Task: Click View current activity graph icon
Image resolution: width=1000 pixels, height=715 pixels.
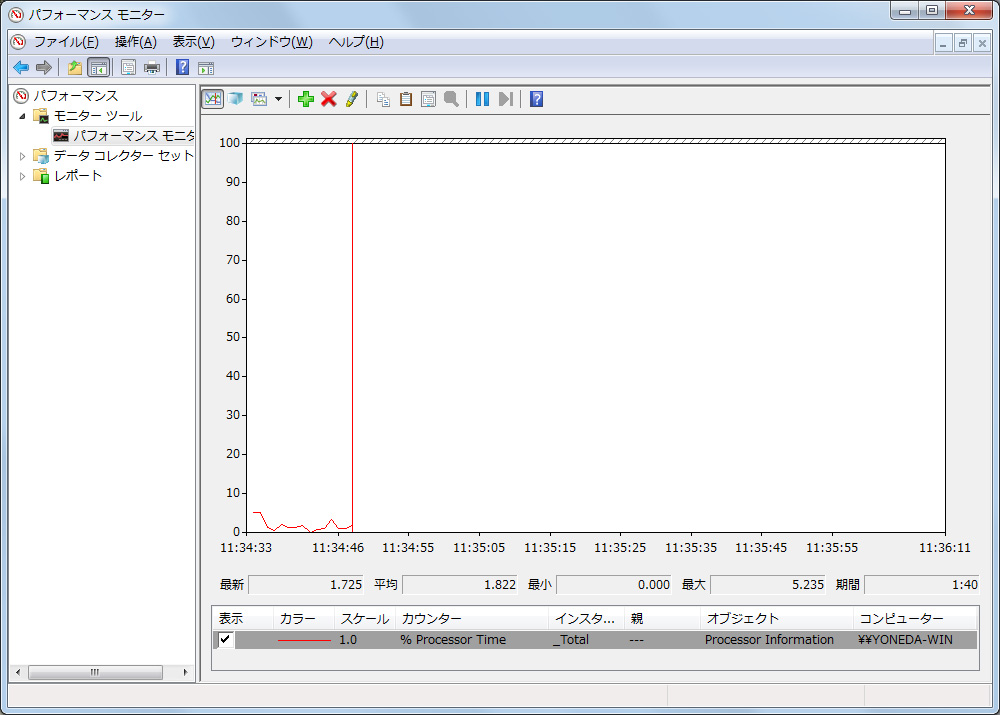Action: tap(213, 99)
